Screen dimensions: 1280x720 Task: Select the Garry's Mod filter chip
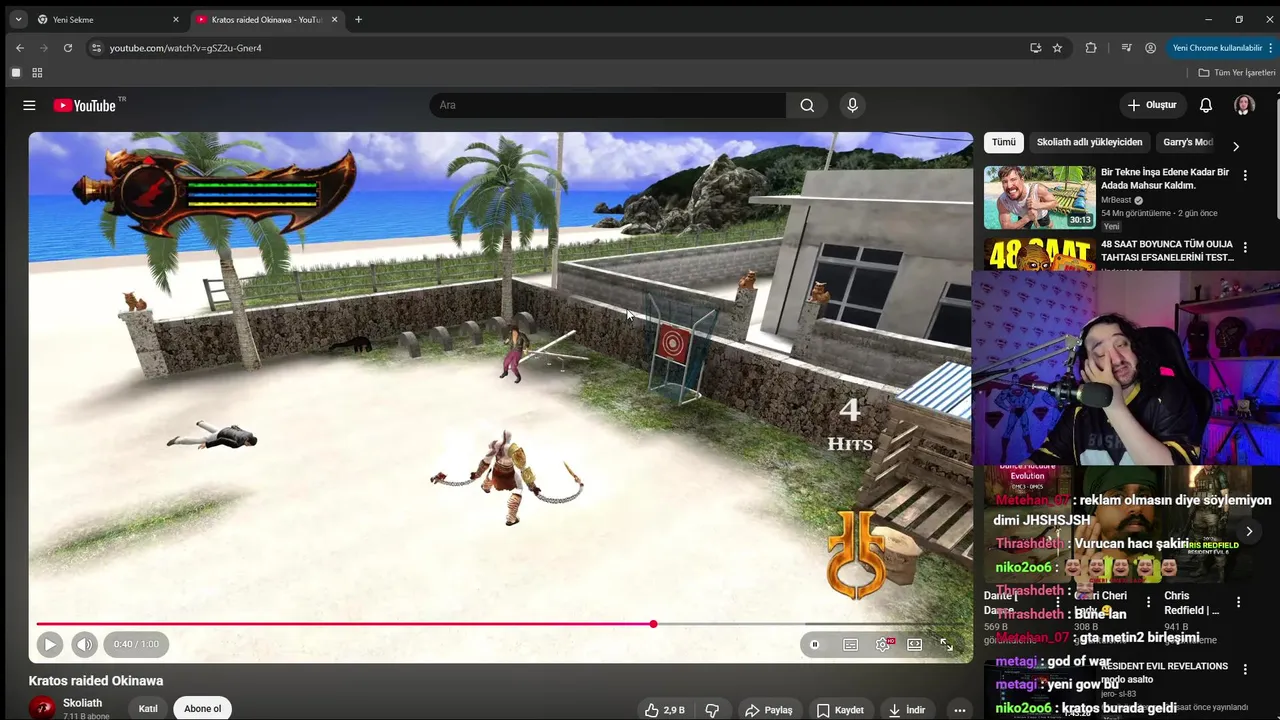(x=1187, y=142)
